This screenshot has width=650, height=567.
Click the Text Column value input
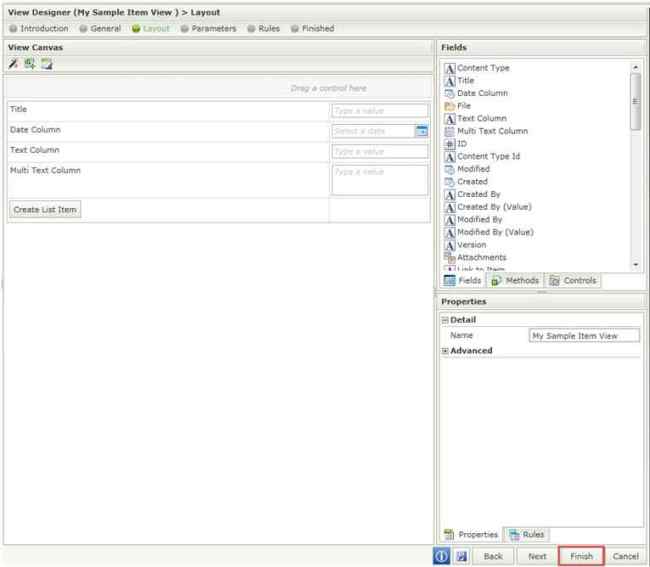coord(380,151)
